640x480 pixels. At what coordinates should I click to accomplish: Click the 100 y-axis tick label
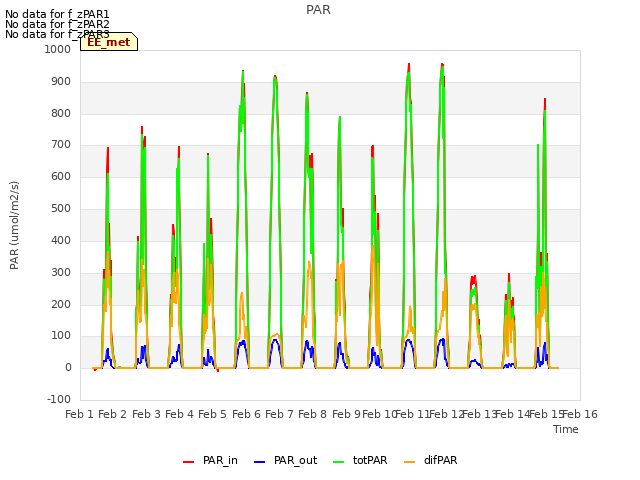[61, 336]
